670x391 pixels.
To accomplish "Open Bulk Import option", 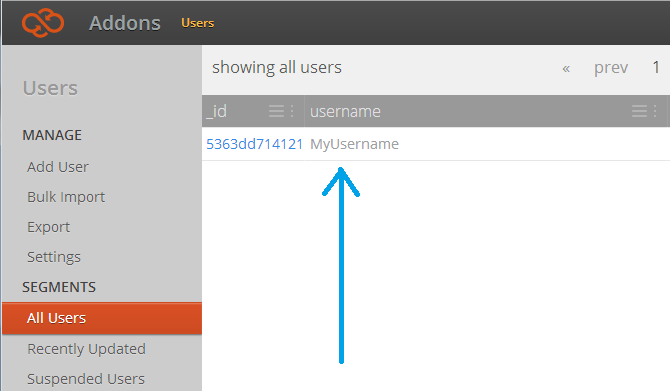I will point(66,197).
